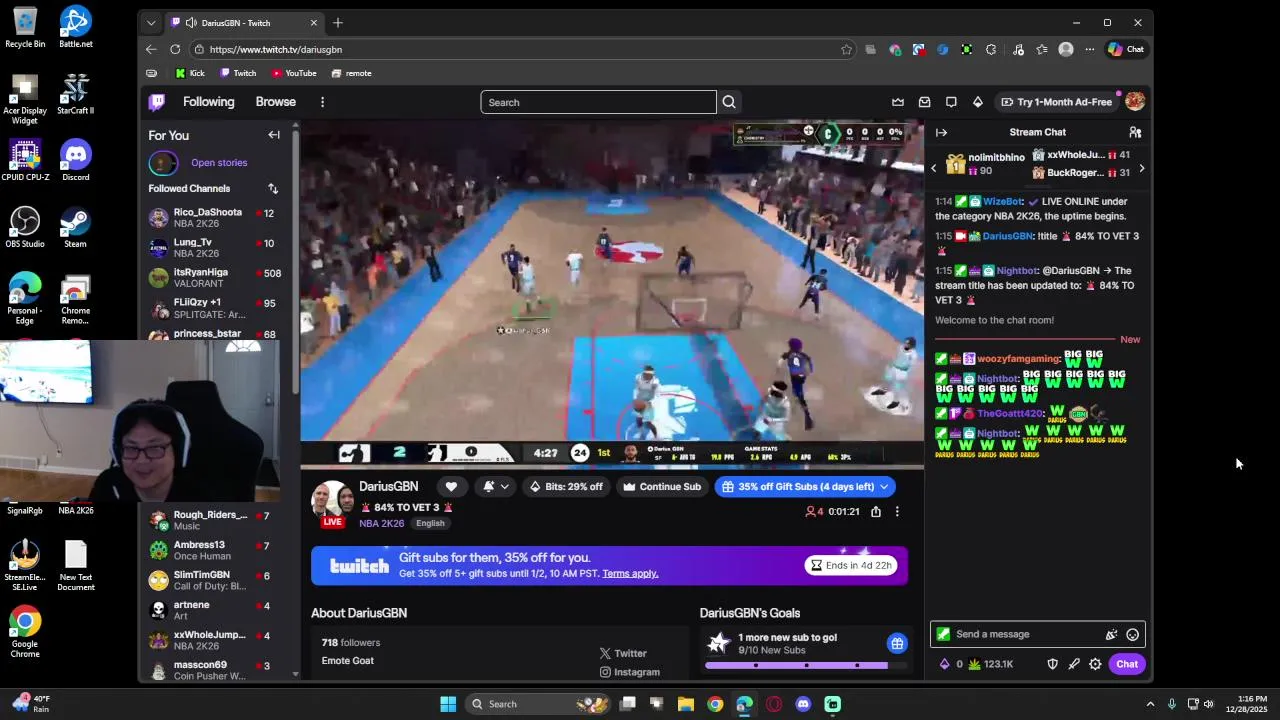Click the search magnifier button
Viewport: 1280px width, 720px height.
729,102
